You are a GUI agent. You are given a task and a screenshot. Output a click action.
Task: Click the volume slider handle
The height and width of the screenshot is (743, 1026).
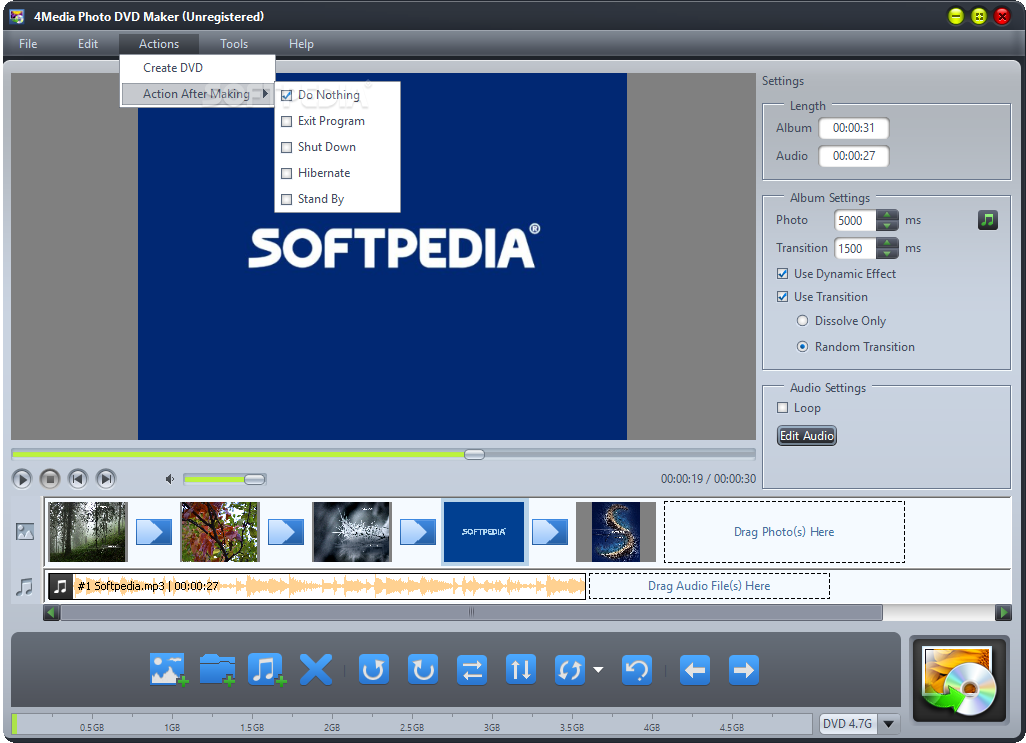(255, 479)
